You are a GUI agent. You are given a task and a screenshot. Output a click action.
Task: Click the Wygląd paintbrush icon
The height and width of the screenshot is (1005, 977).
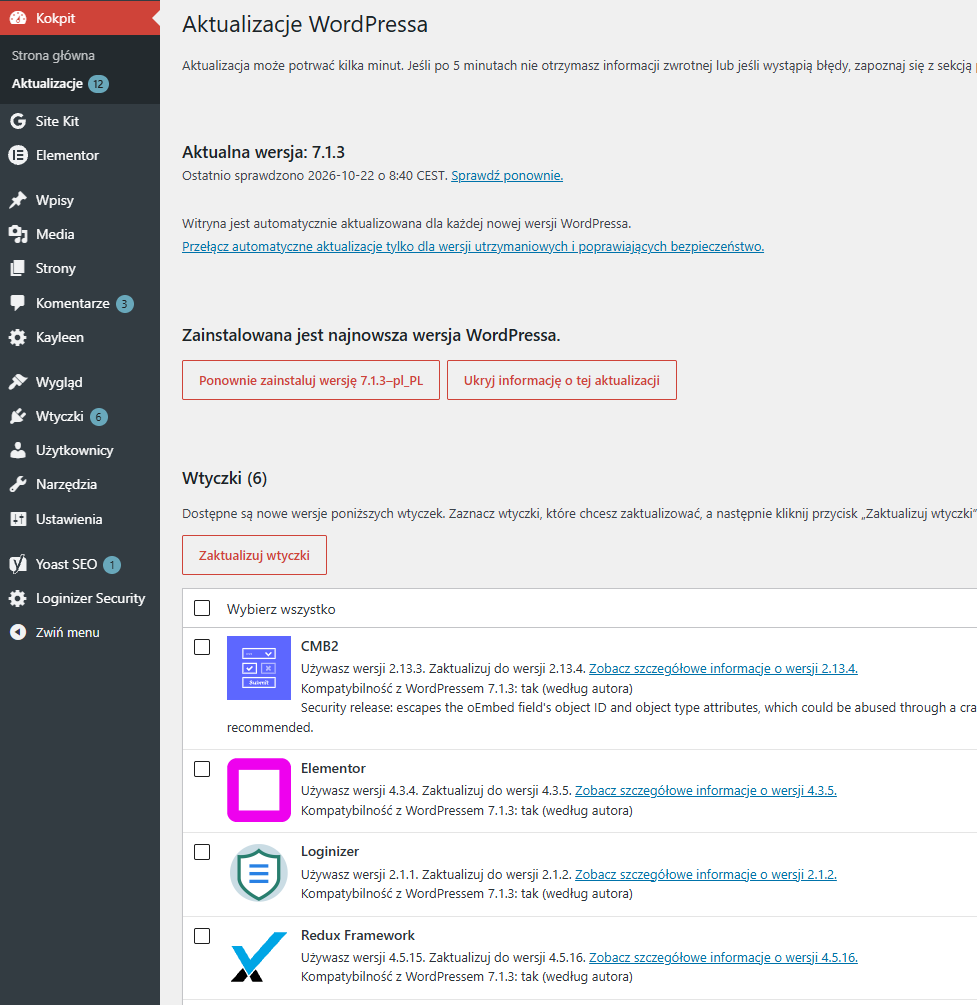[x=18, y=382]
